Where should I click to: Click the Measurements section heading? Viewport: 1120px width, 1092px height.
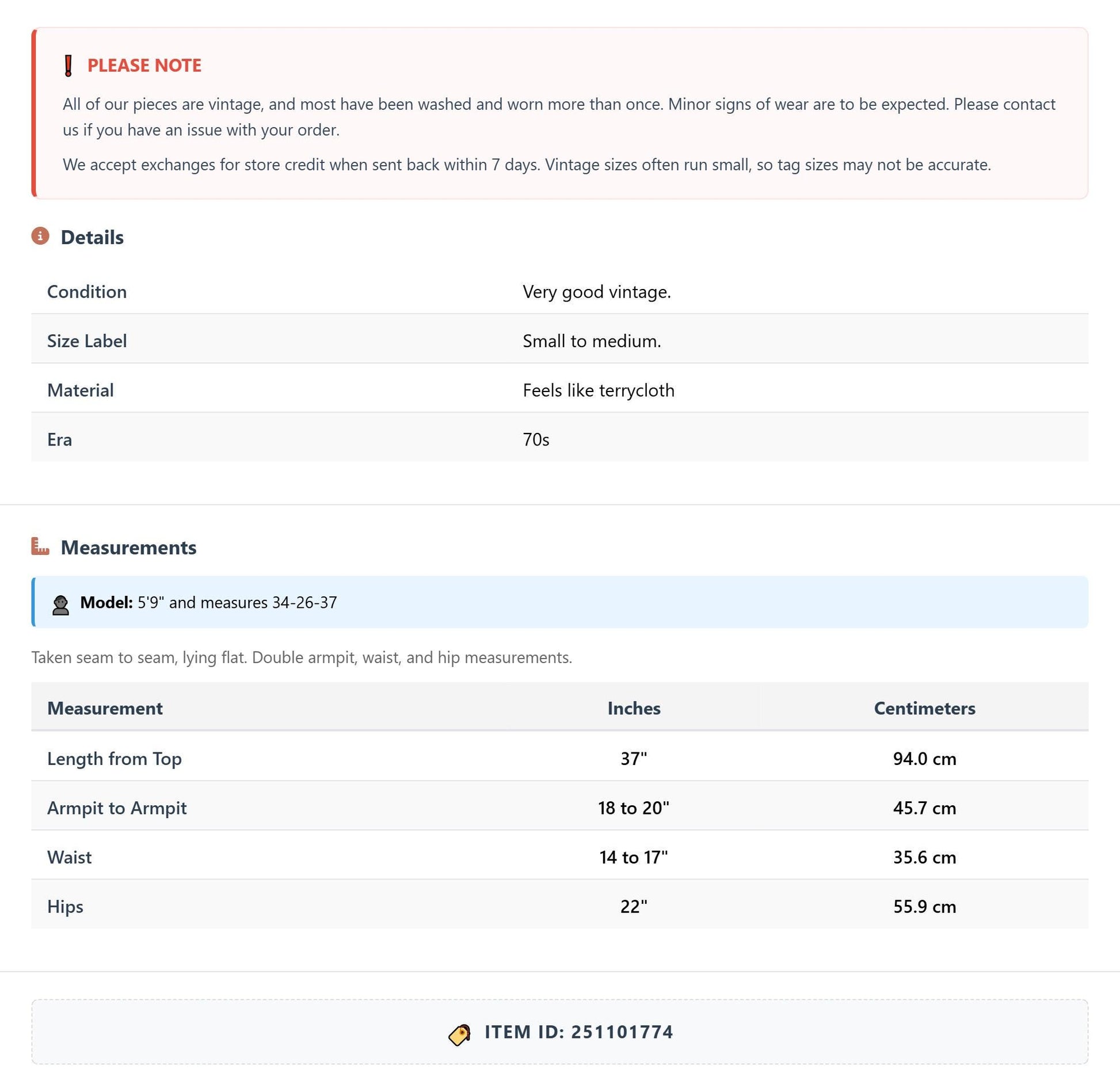(x=128, y=547)
